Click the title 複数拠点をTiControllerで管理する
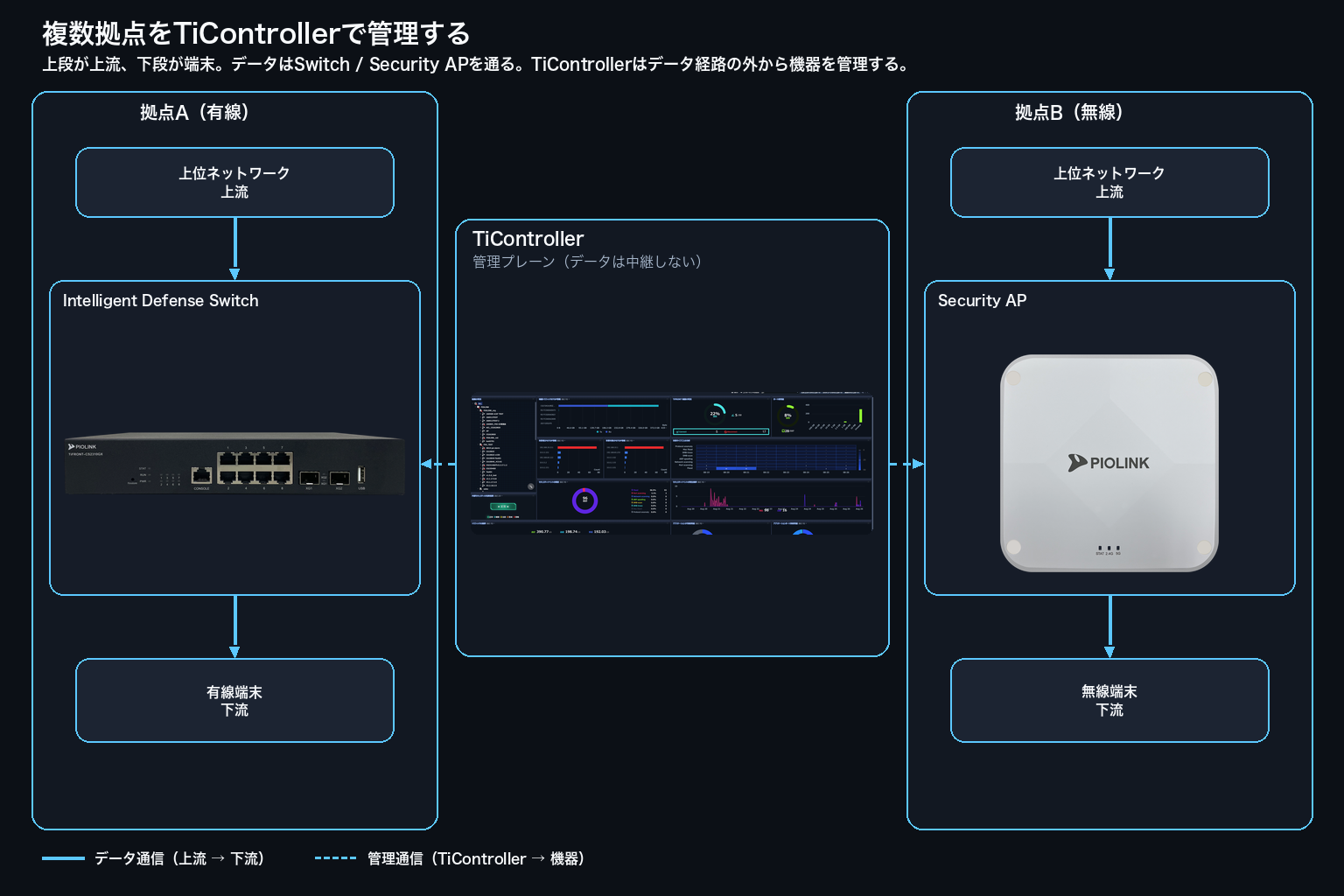Viewport: 1344px width, 896px height. (256, 33)
